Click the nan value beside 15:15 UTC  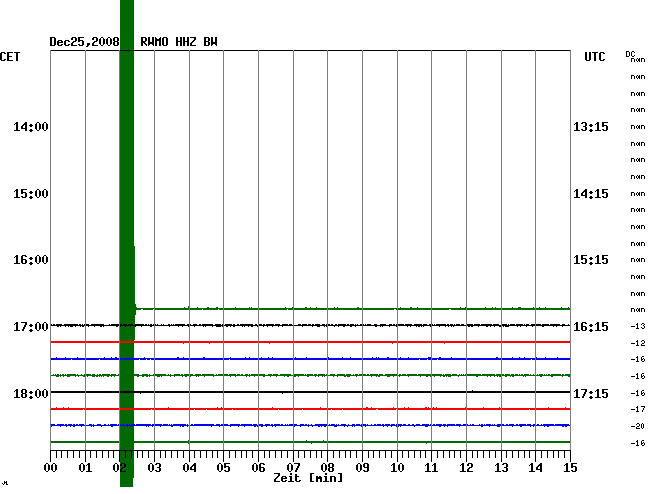point(638,260)
